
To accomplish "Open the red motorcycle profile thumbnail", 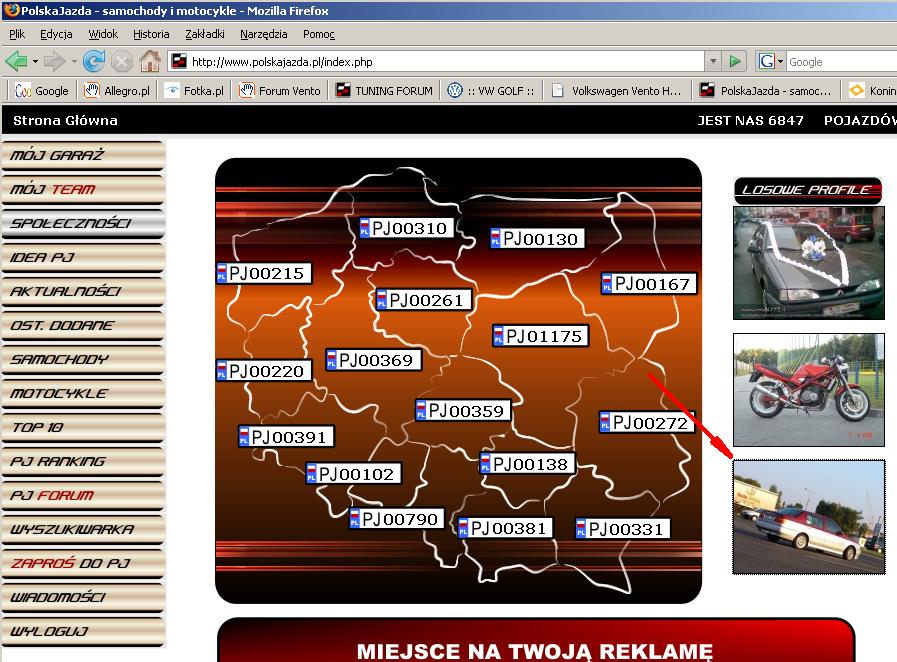I will (x=808, y=390).
